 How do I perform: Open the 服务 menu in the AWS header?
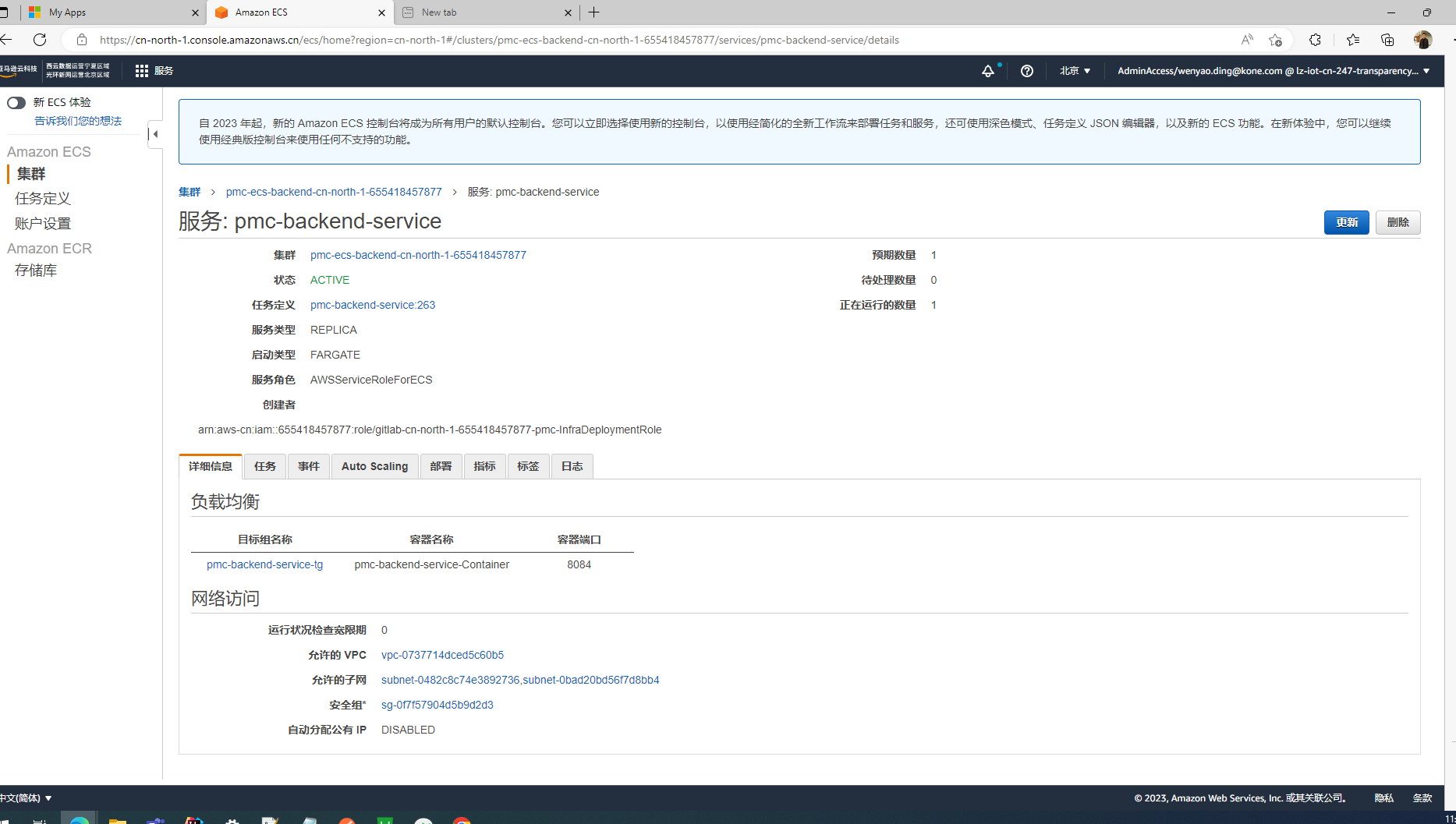pyautogui.click(x=164, y=71)
